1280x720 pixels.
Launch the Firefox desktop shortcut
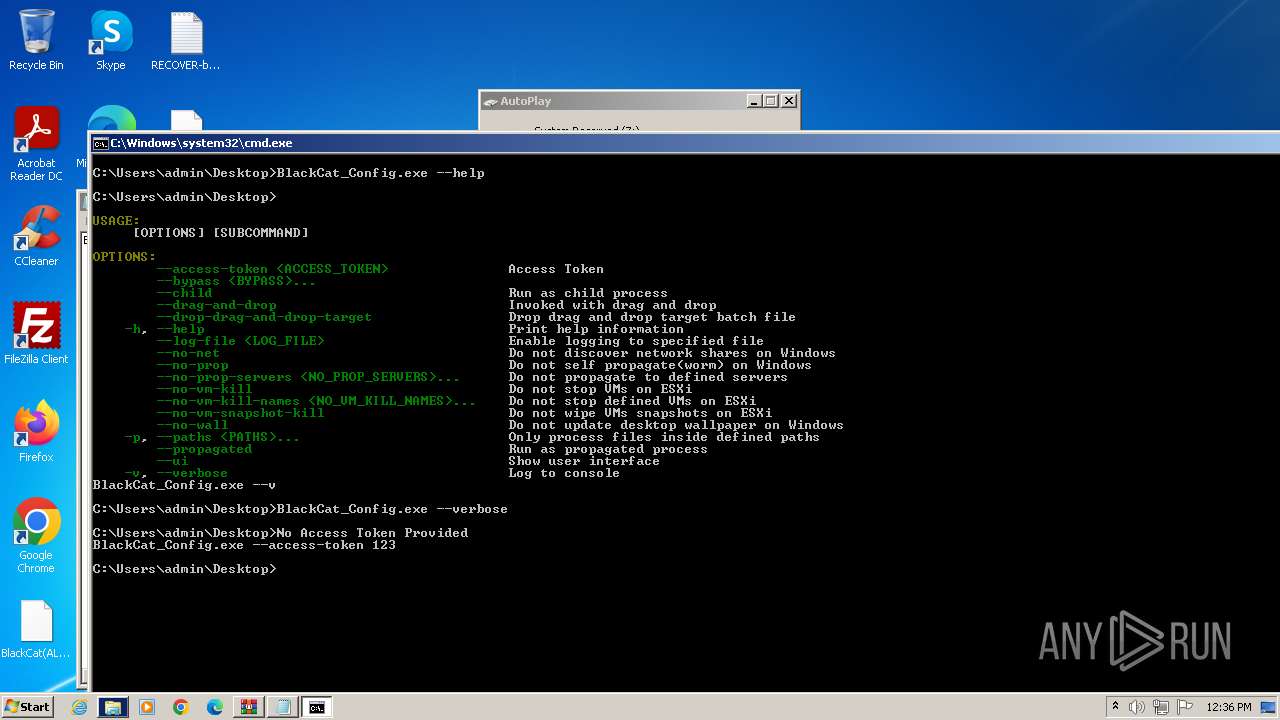pos(36,432)
